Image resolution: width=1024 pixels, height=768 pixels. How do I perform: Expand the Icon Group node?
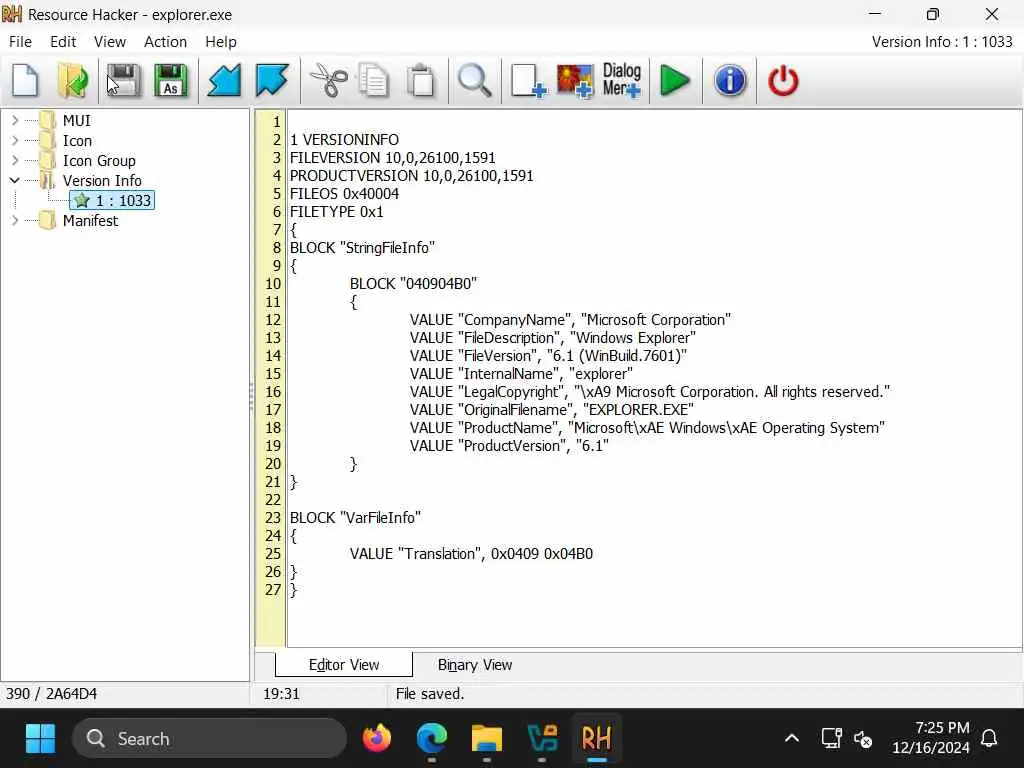pyautogui.click(x=15, y=161)
